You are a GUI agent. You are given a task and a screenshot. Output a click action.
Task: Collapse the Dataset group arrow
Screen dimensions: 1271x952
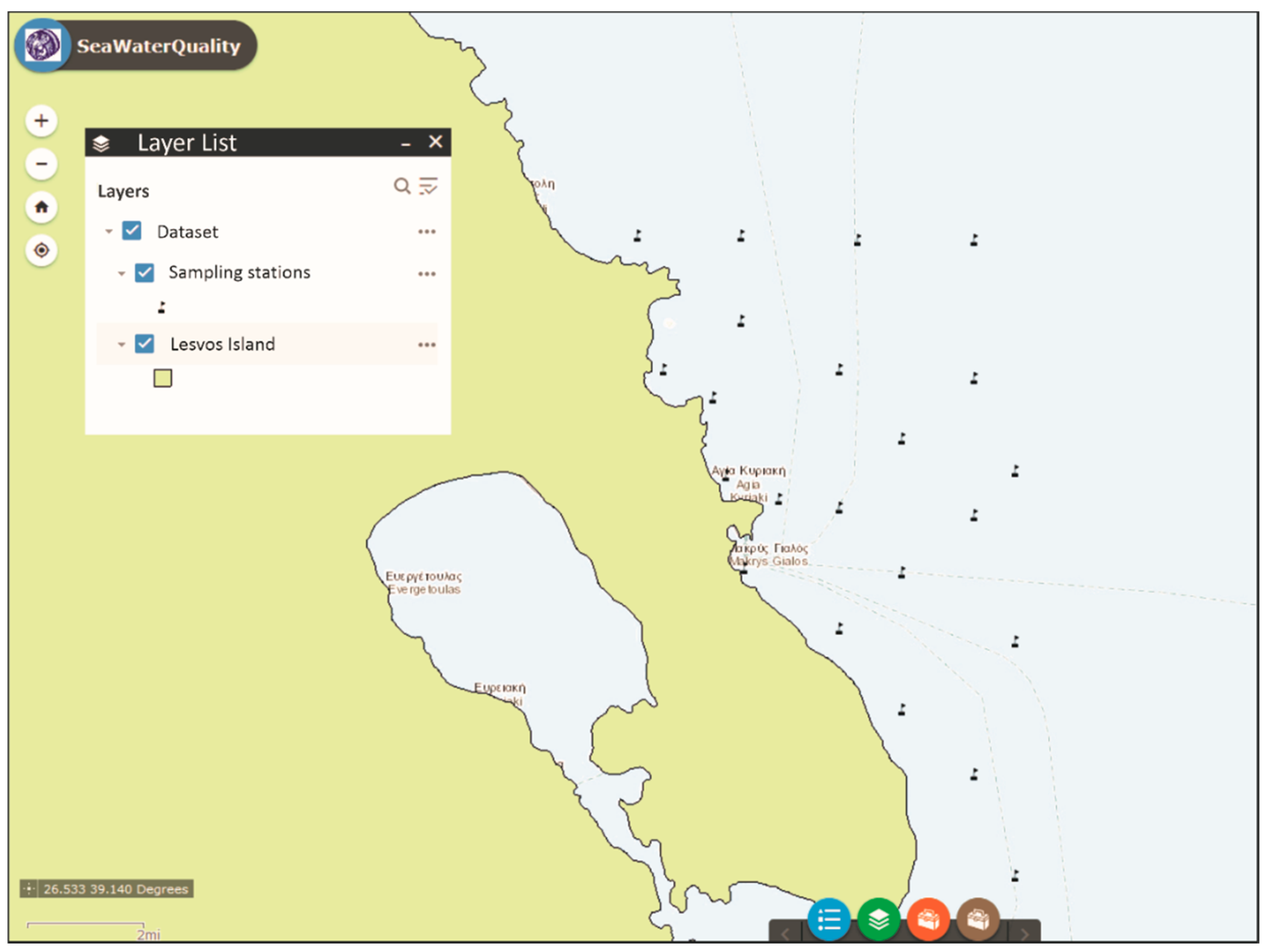coord(109,232)
